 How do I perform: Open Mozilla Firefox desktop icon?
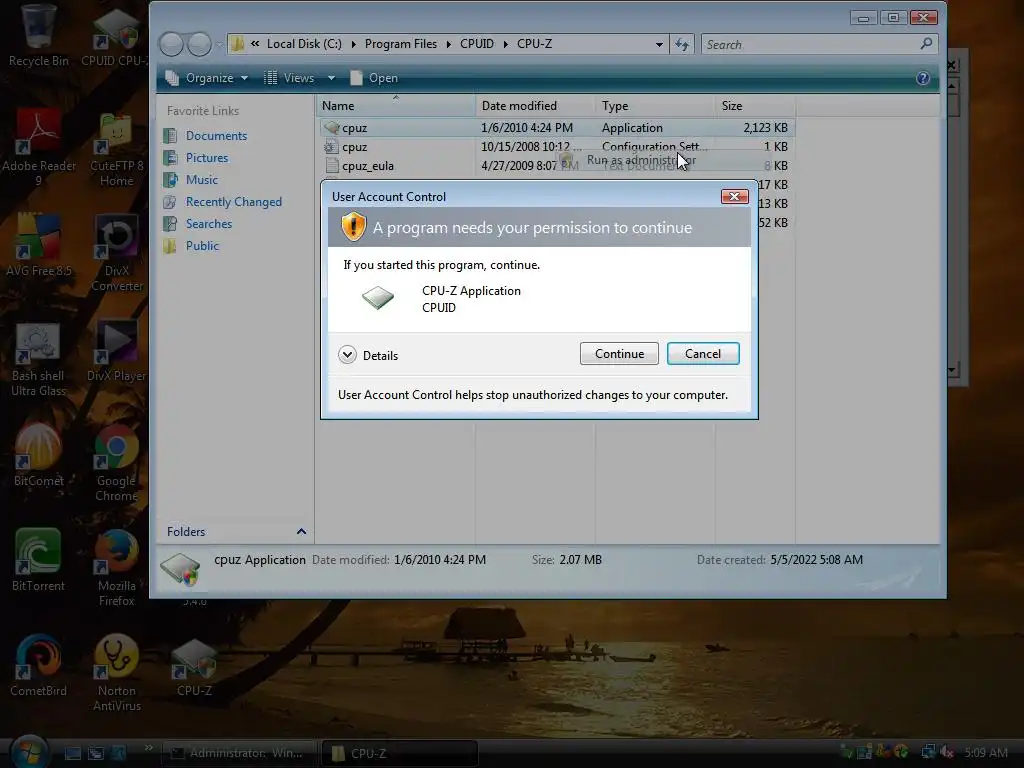tap(116, 568)
